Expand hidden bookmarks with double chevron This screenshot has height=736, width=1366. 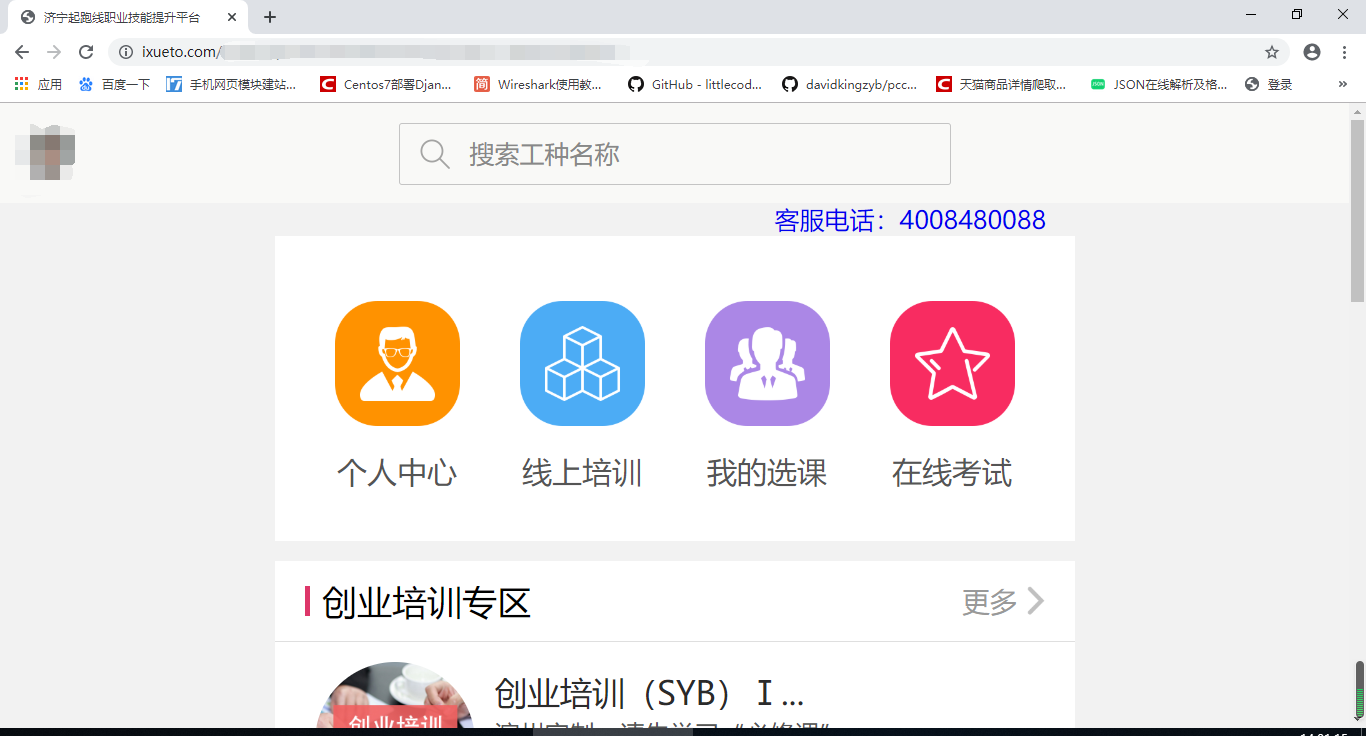(1342, 85)
